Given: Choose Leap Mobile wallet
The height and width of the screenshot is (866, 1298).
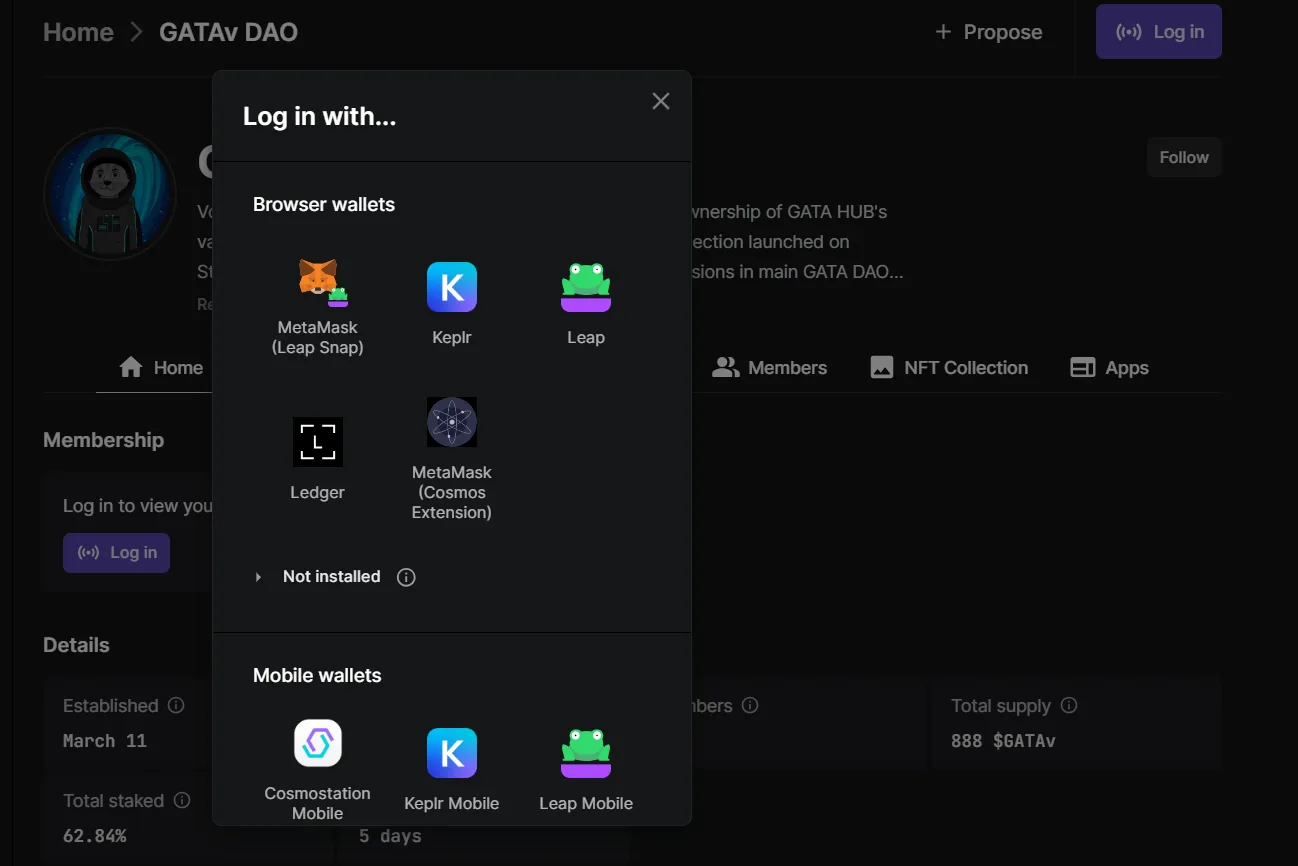Looking at the screenshot, I should (586, 769).
